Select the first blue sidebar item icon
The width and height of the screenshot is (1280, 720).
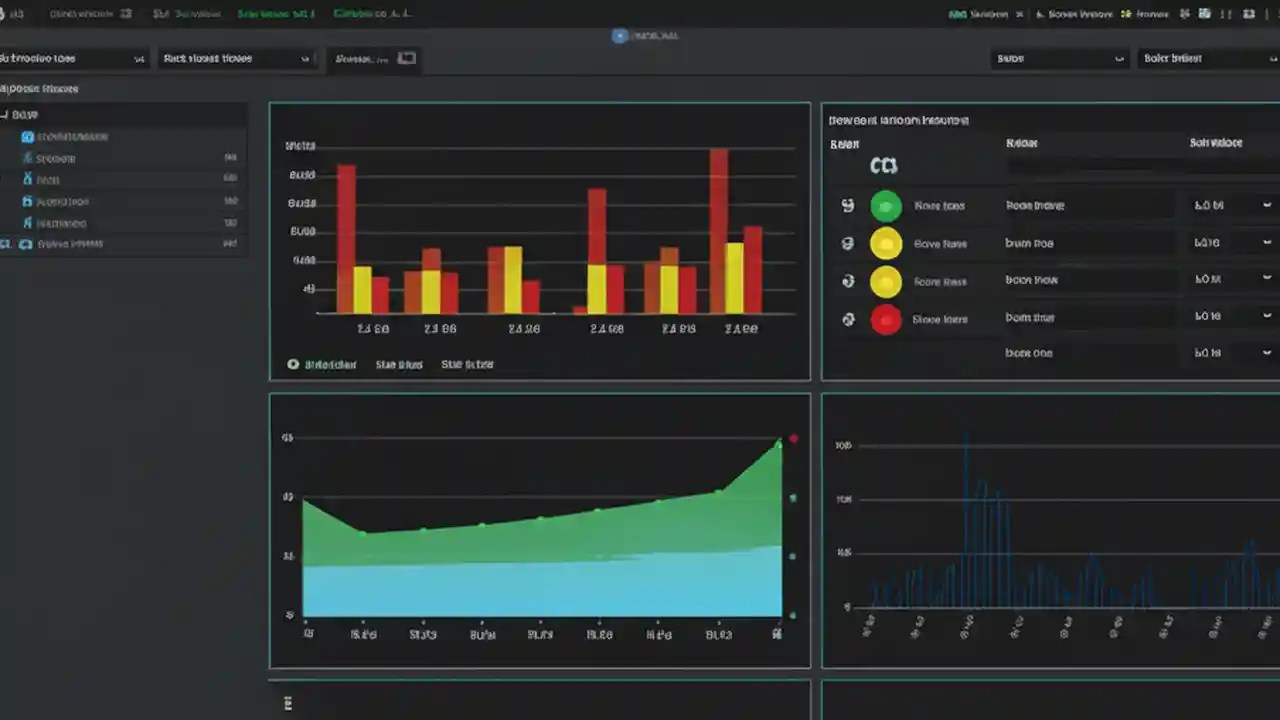(x=27, y=136)
